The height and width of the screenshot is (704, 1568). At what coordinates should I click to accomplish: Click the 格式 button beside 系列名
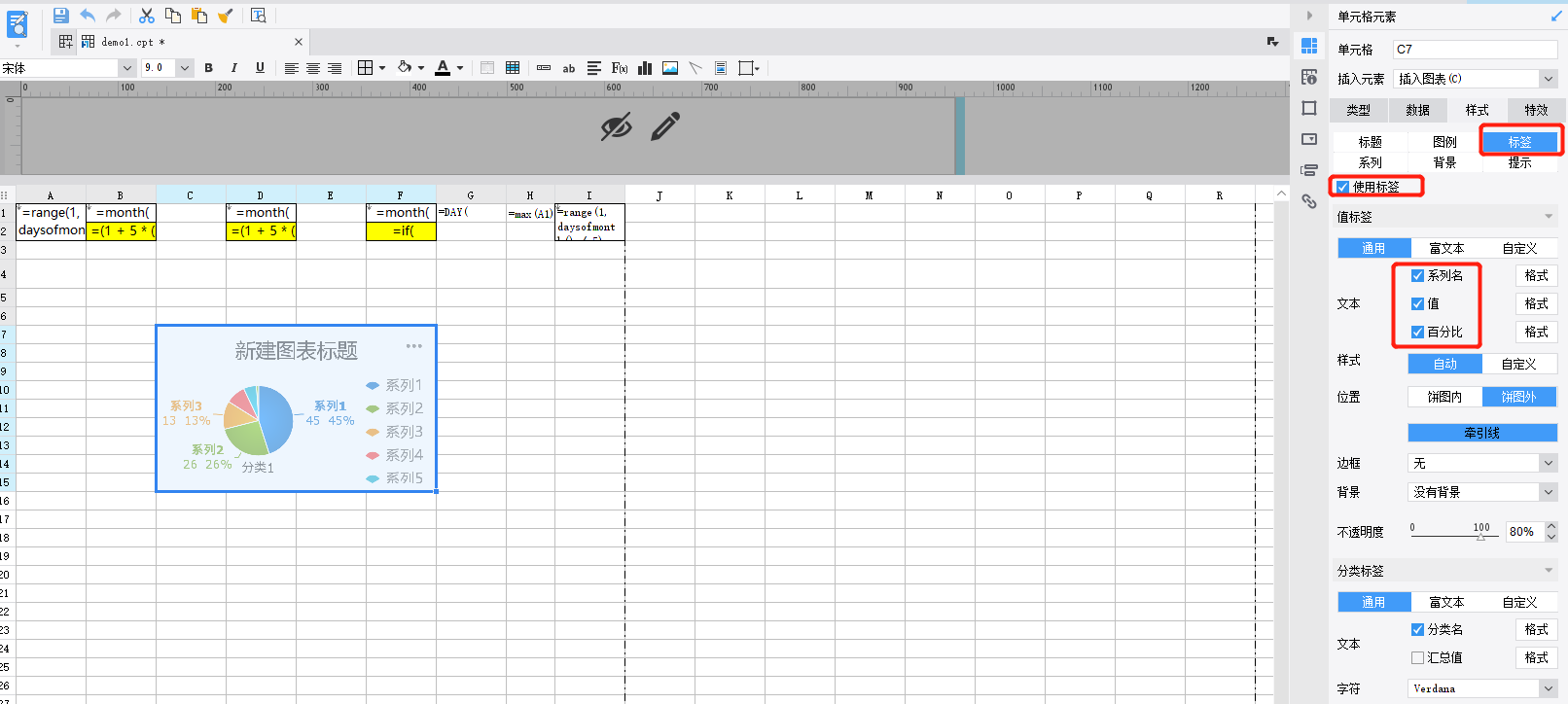[1536, 275]
